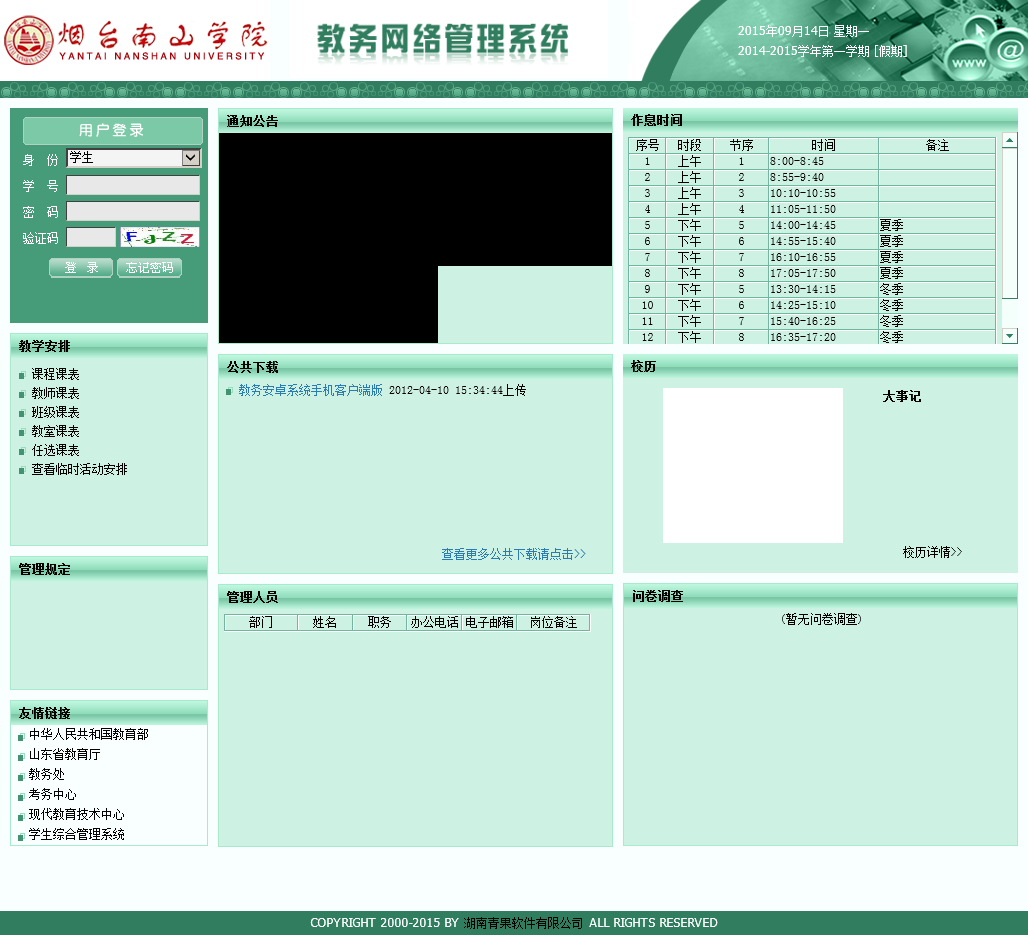Open the 校历详情>> calendar details link

(932, 552)
